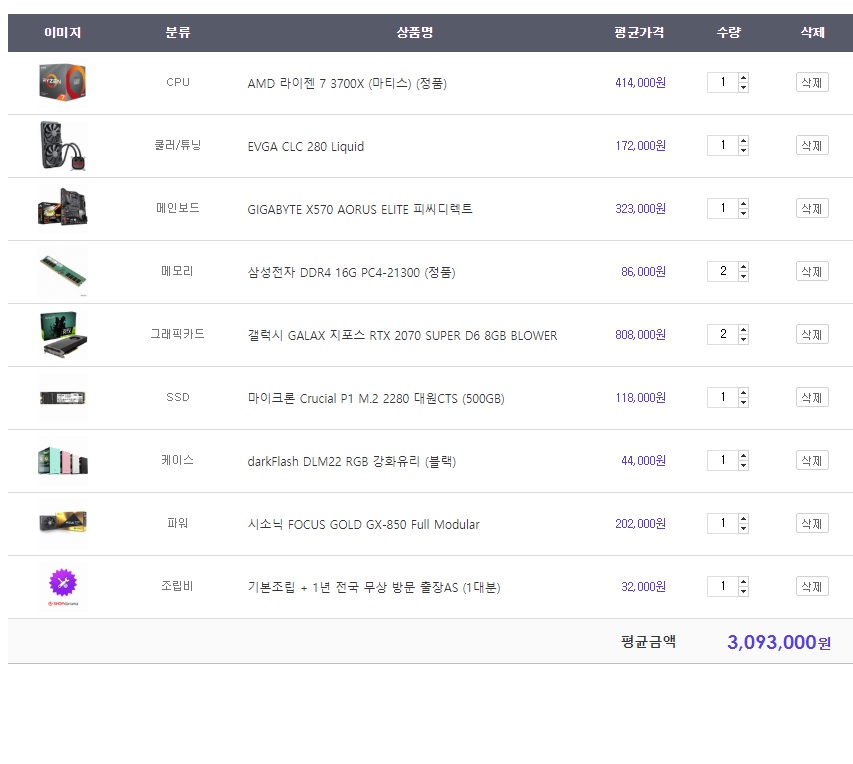
Task: Delete the 시소닉 FOCUS GOLD GX-850 row
Action: [x=812, y=523]
